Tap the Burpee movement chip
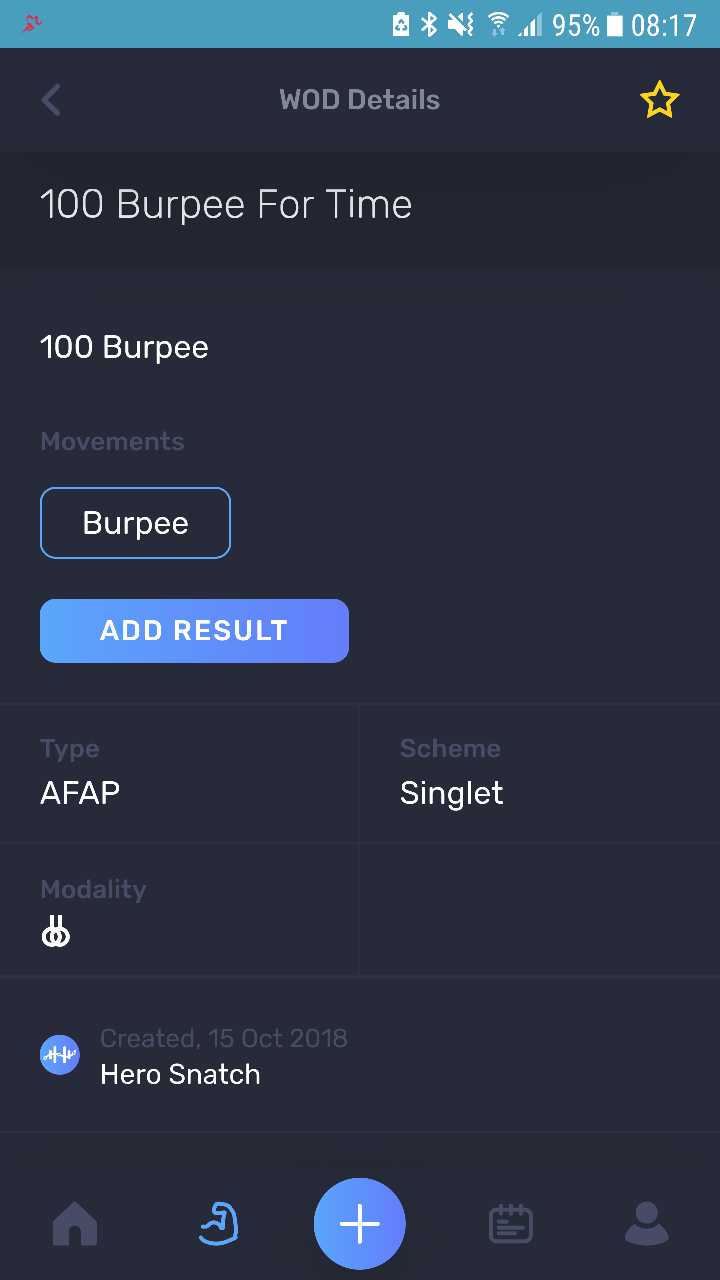The width and height of the screenshot is (720, 1280). tap(135, 523)
